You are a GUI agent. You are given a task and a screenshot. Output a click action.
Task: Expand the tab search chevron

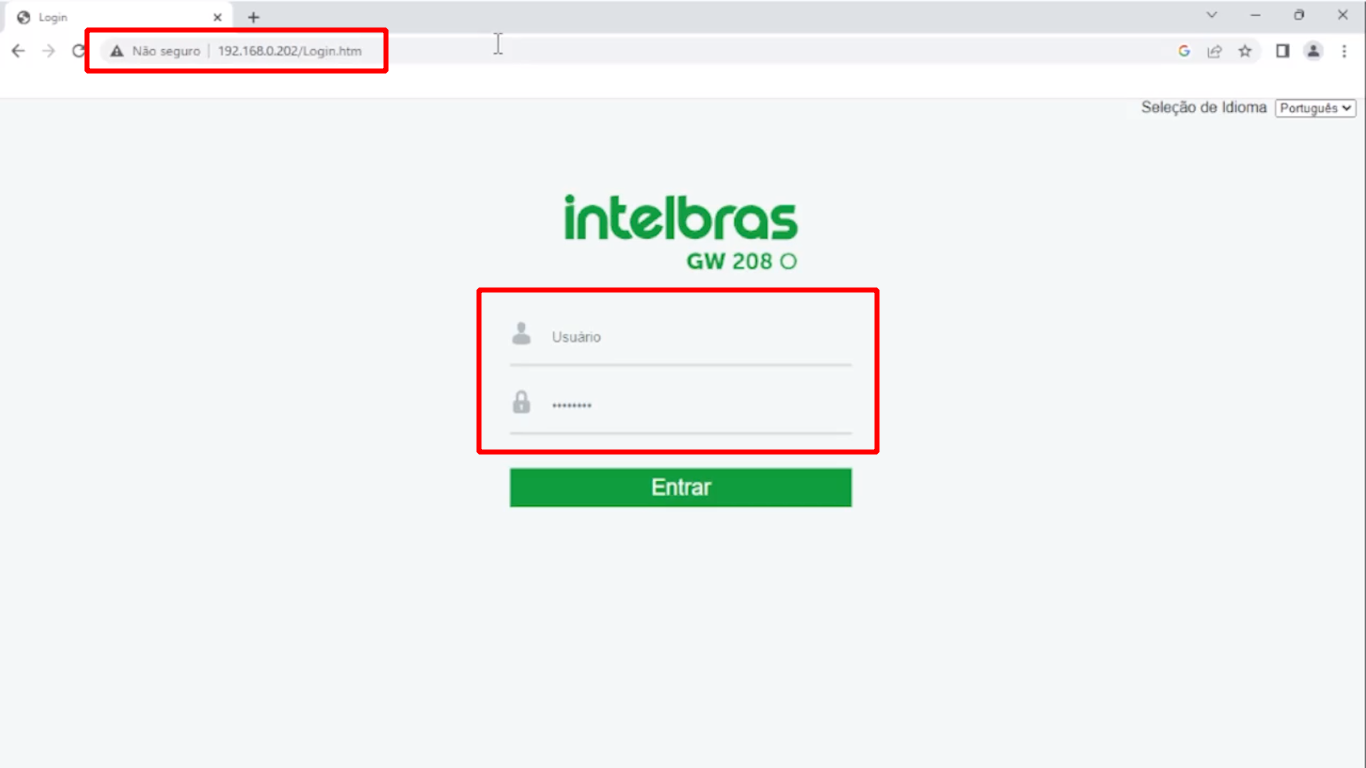tap(1211, 15)
